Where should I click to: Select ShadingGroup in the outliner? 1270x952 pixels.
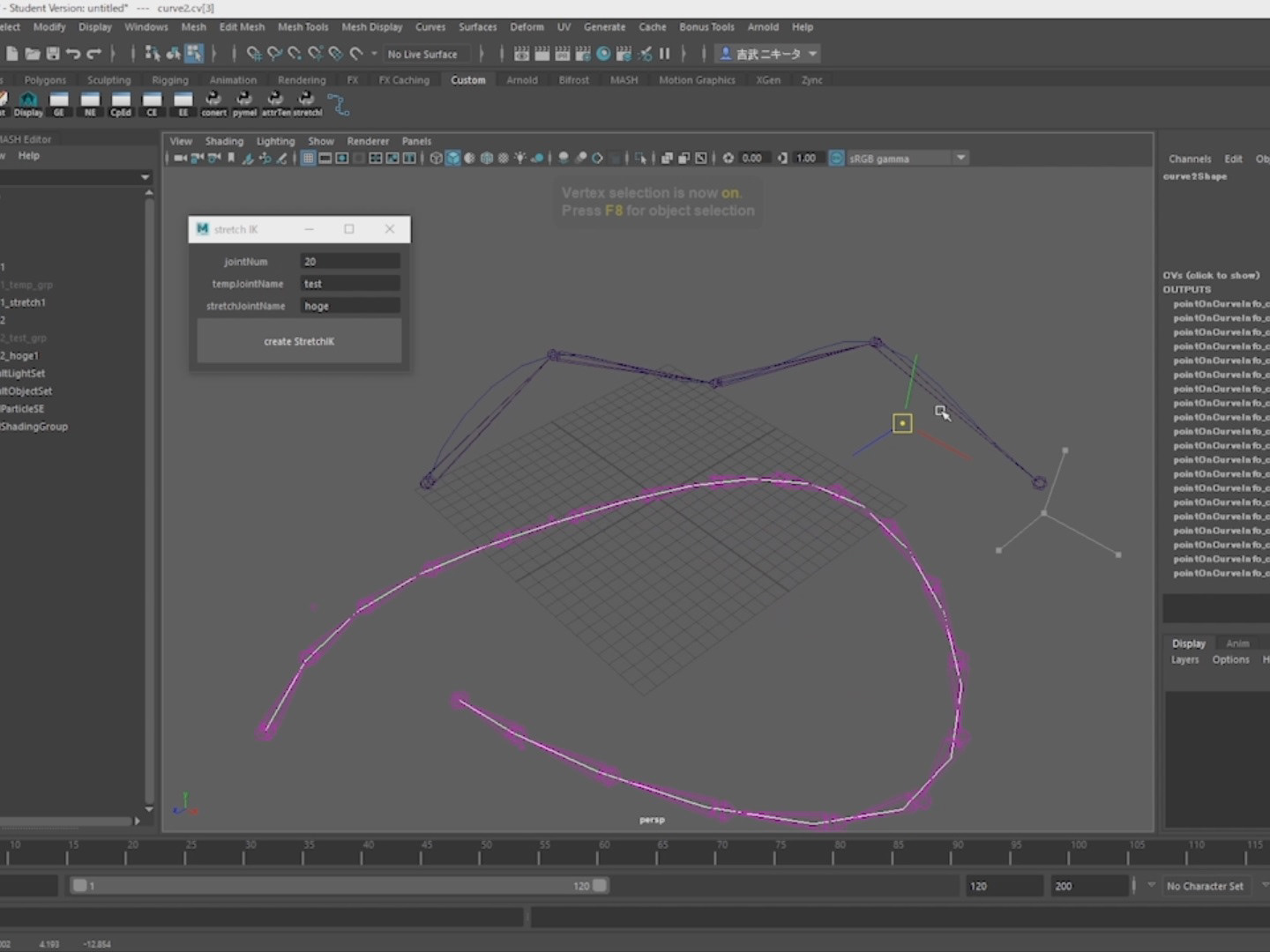(34, 427)
